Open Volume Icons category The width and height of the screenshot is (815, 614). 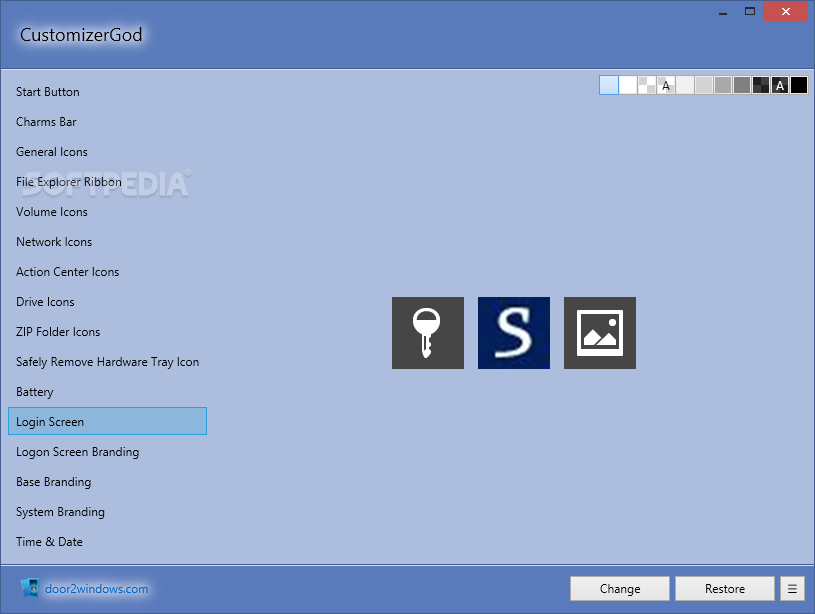tap(108, 212)
